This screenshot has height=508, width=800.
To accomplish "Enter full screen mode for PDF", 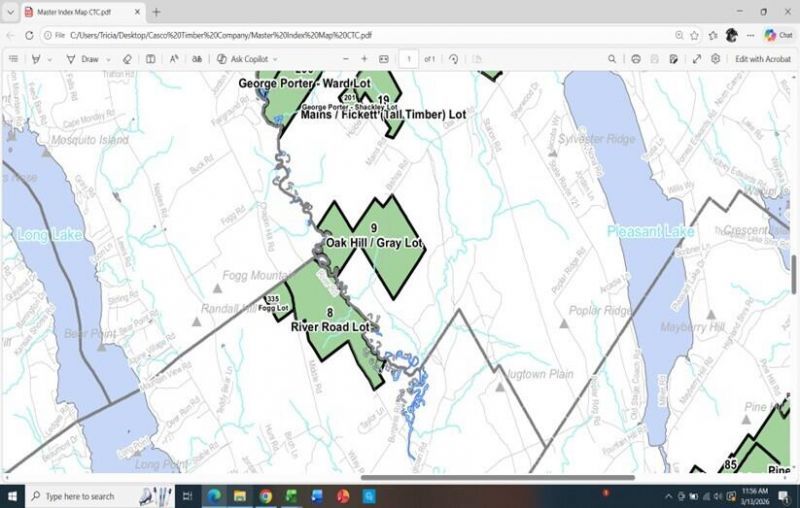I will 696,59.
